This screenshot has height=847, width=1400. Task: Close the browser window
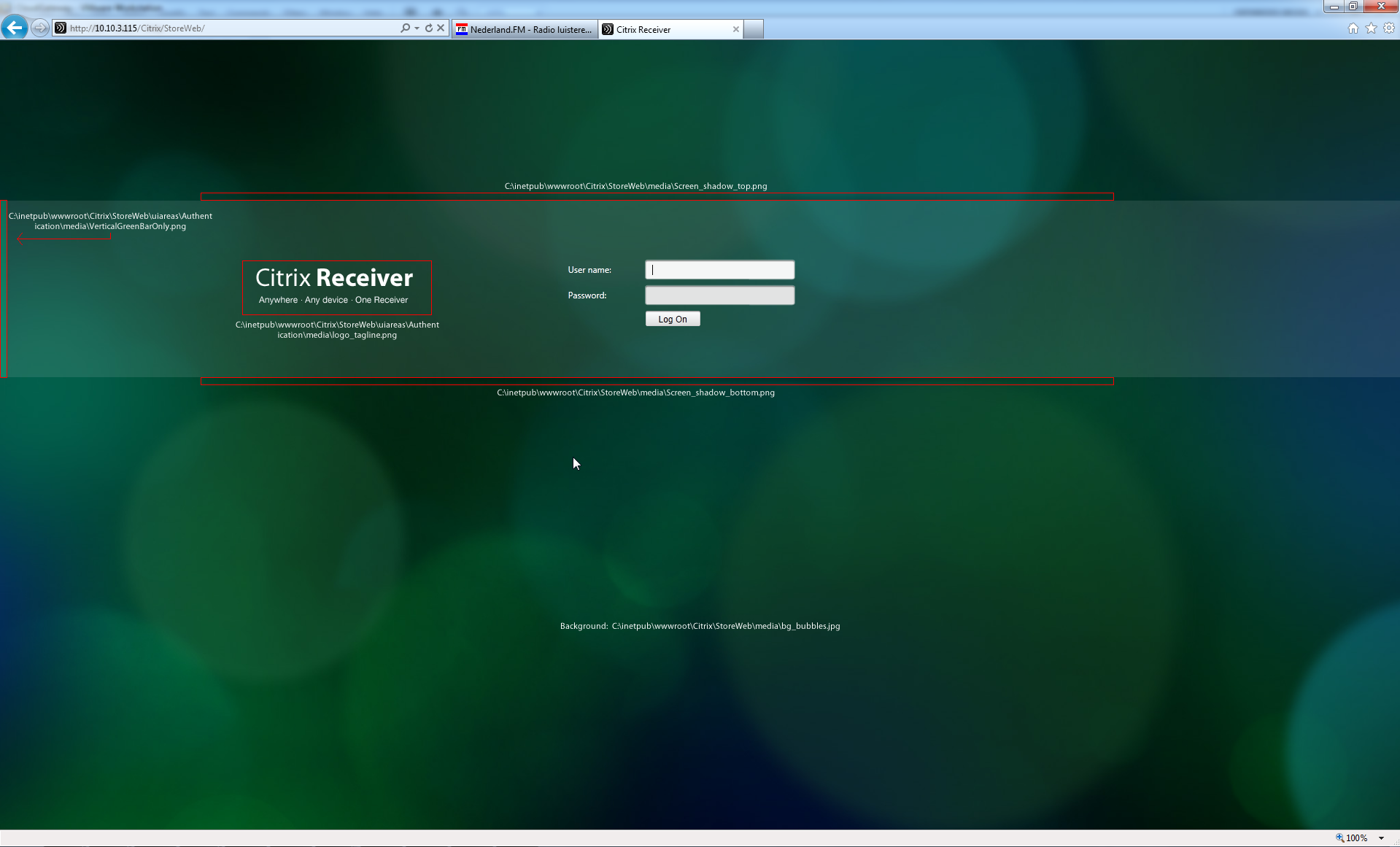pos(1381,7)
